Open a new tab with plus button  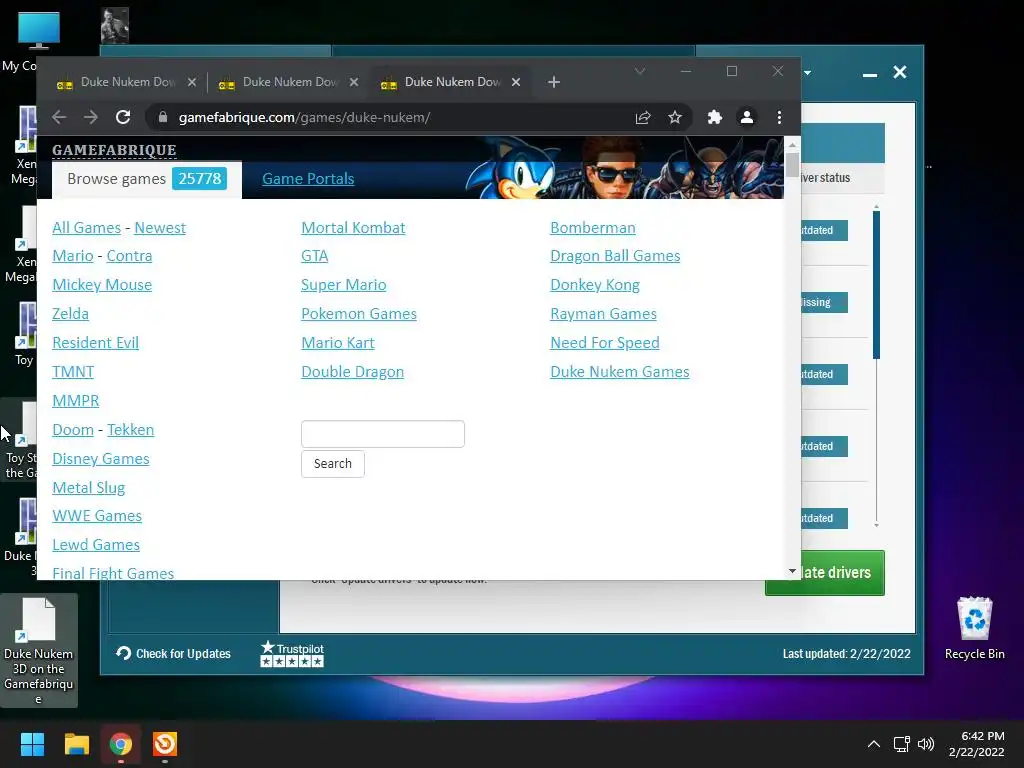tap(554, 82)
